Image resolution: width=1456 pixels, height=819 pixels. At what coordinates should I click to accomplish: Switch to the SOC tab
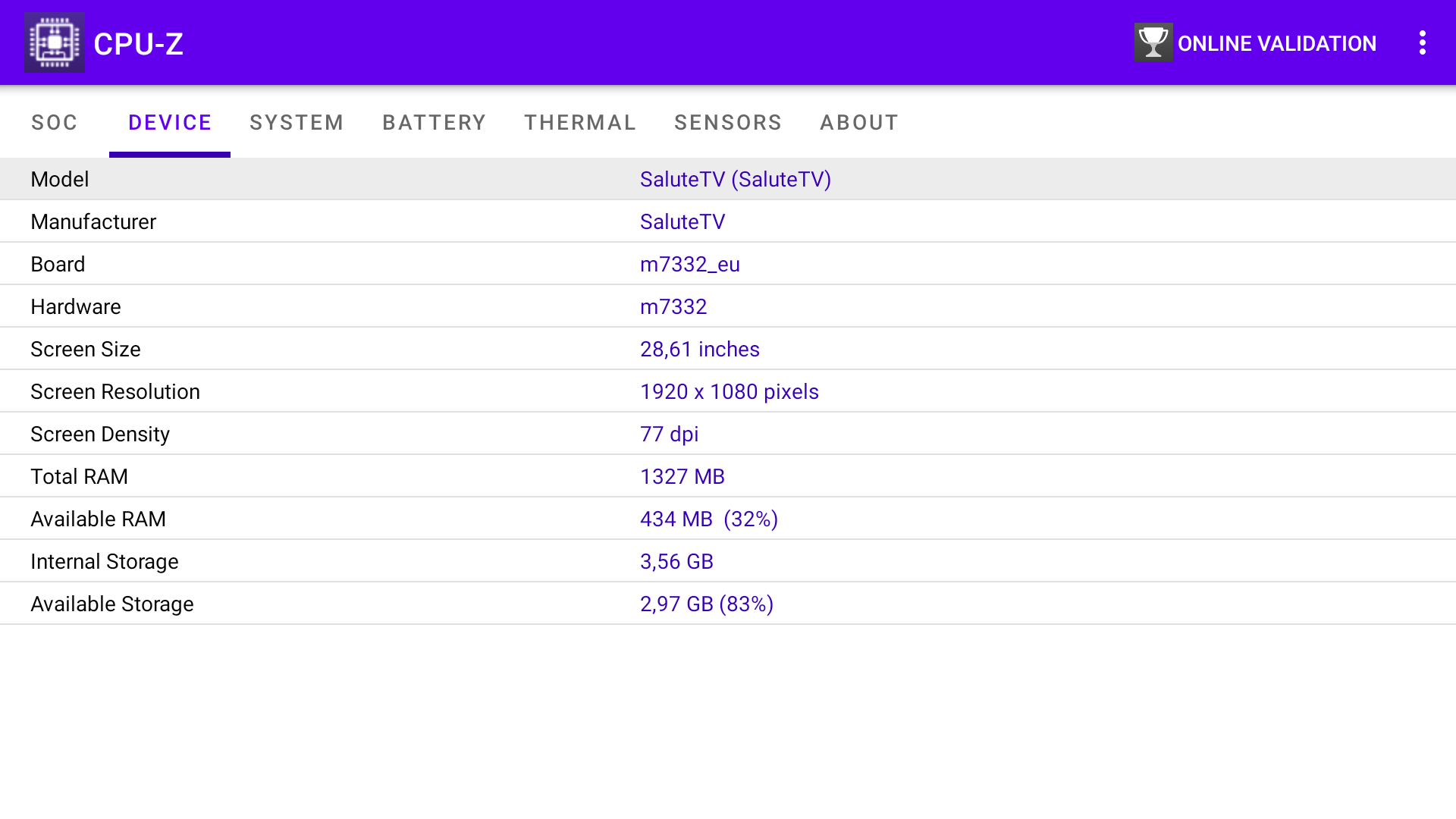pyautogui.click(x=55, y=122)
